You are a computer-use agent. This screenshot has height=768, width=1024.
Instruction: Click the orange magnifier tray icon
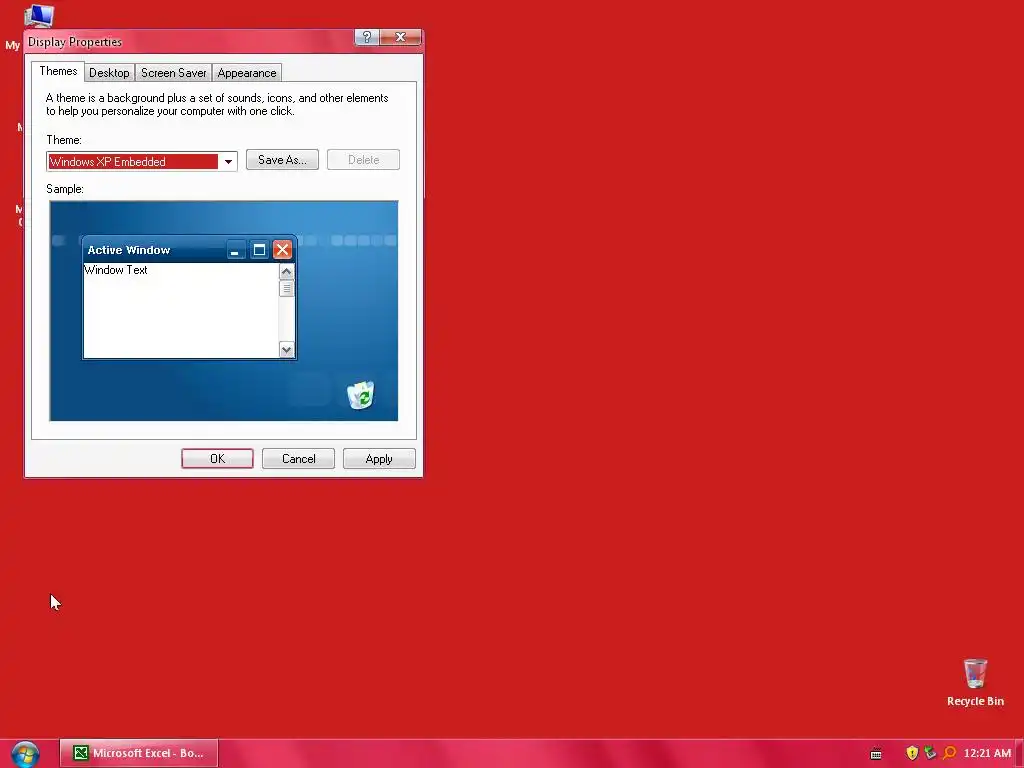950,753
